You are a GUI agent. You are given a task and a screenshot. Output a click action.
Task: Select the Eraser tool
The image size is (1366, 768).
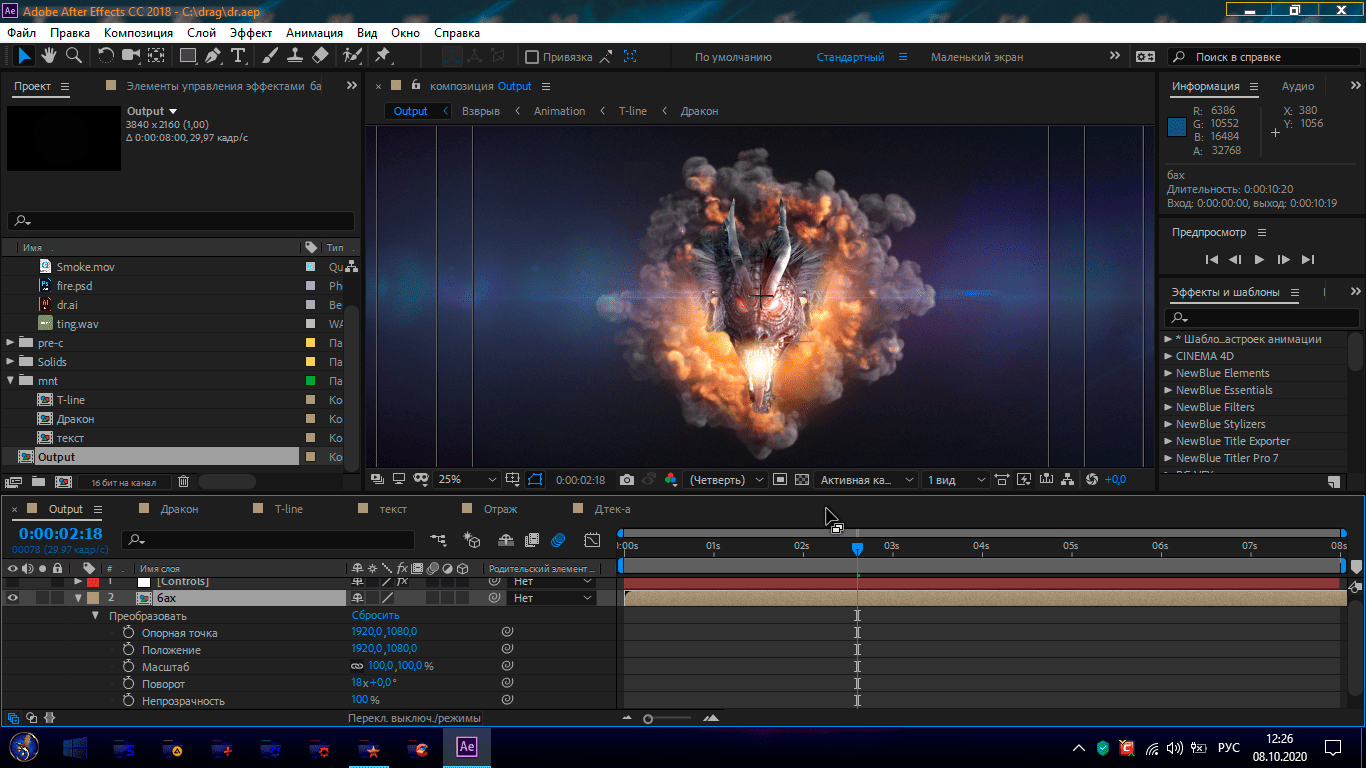(x=320, y=56)
